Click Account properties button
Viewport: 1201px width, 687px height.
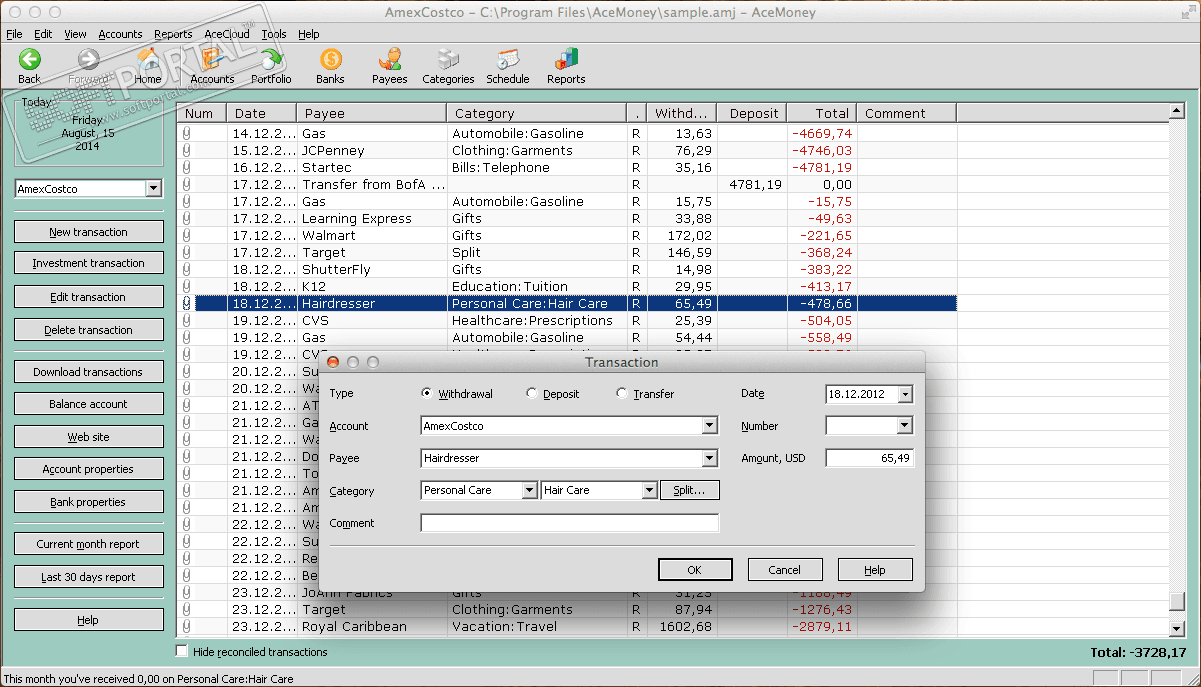pyautogui.click(x=89, y=469)
